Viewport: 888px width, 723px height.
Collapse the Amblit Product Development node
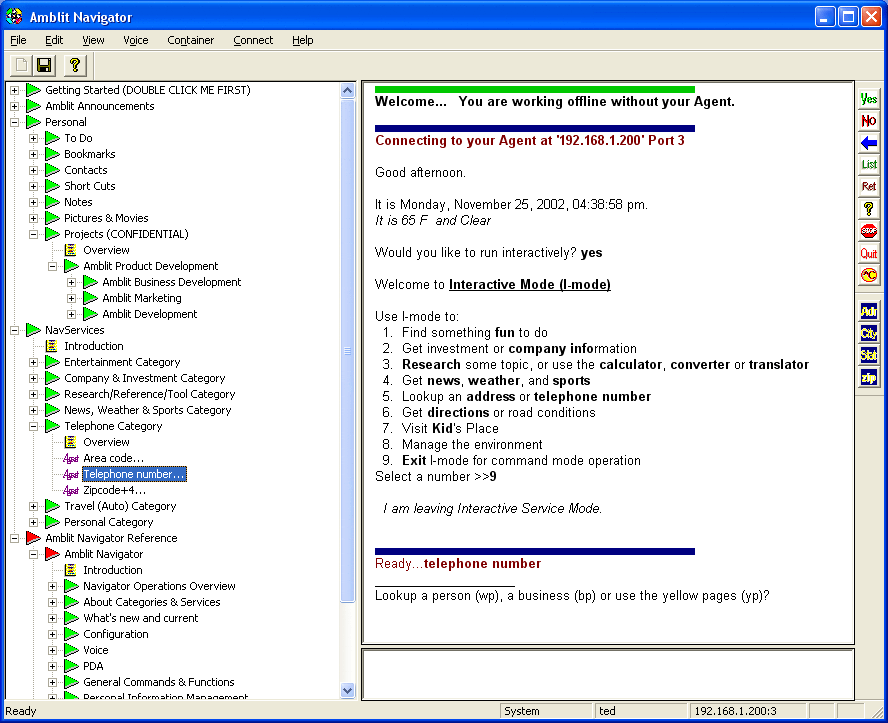tap(53, 266)
